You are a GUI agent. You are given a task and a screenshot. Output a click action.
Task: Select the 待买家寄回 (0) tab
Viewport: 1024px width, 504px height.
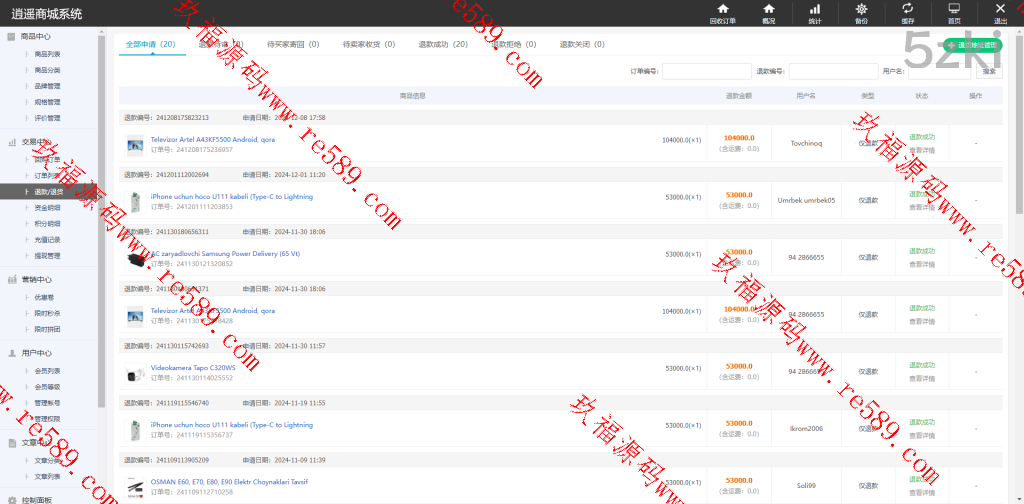(x=293, y=44)
